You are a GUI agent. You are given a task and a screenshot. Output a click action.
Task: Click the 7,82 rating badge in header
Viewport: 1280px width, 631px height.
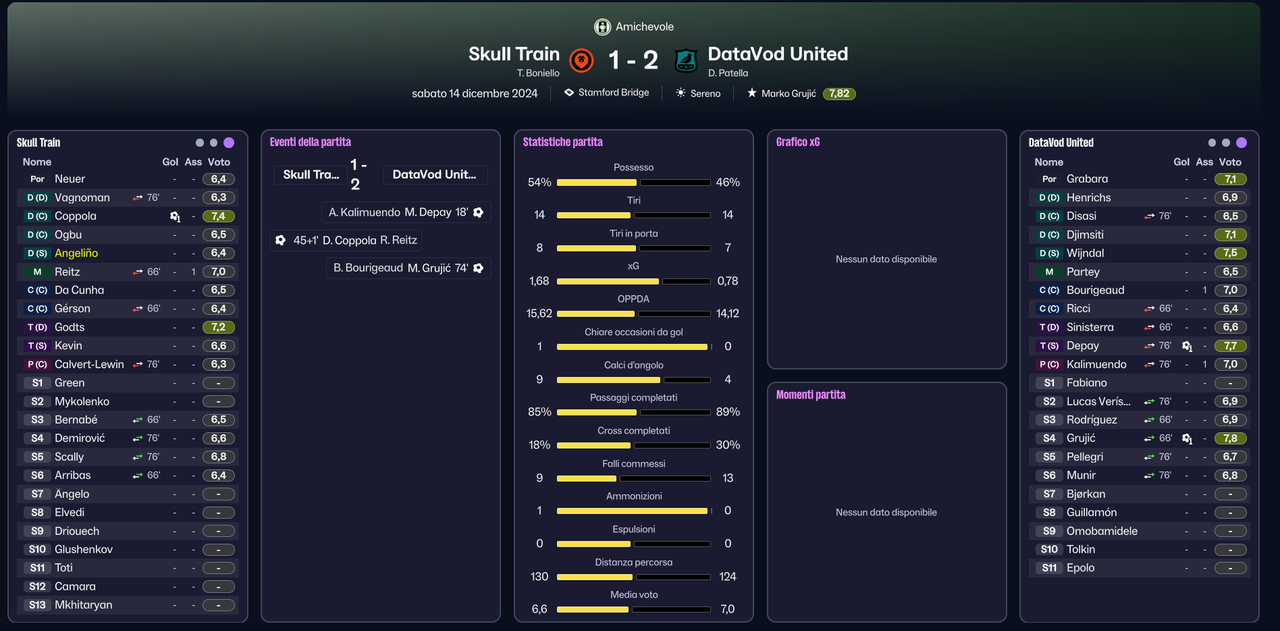[x=839, y=93]
